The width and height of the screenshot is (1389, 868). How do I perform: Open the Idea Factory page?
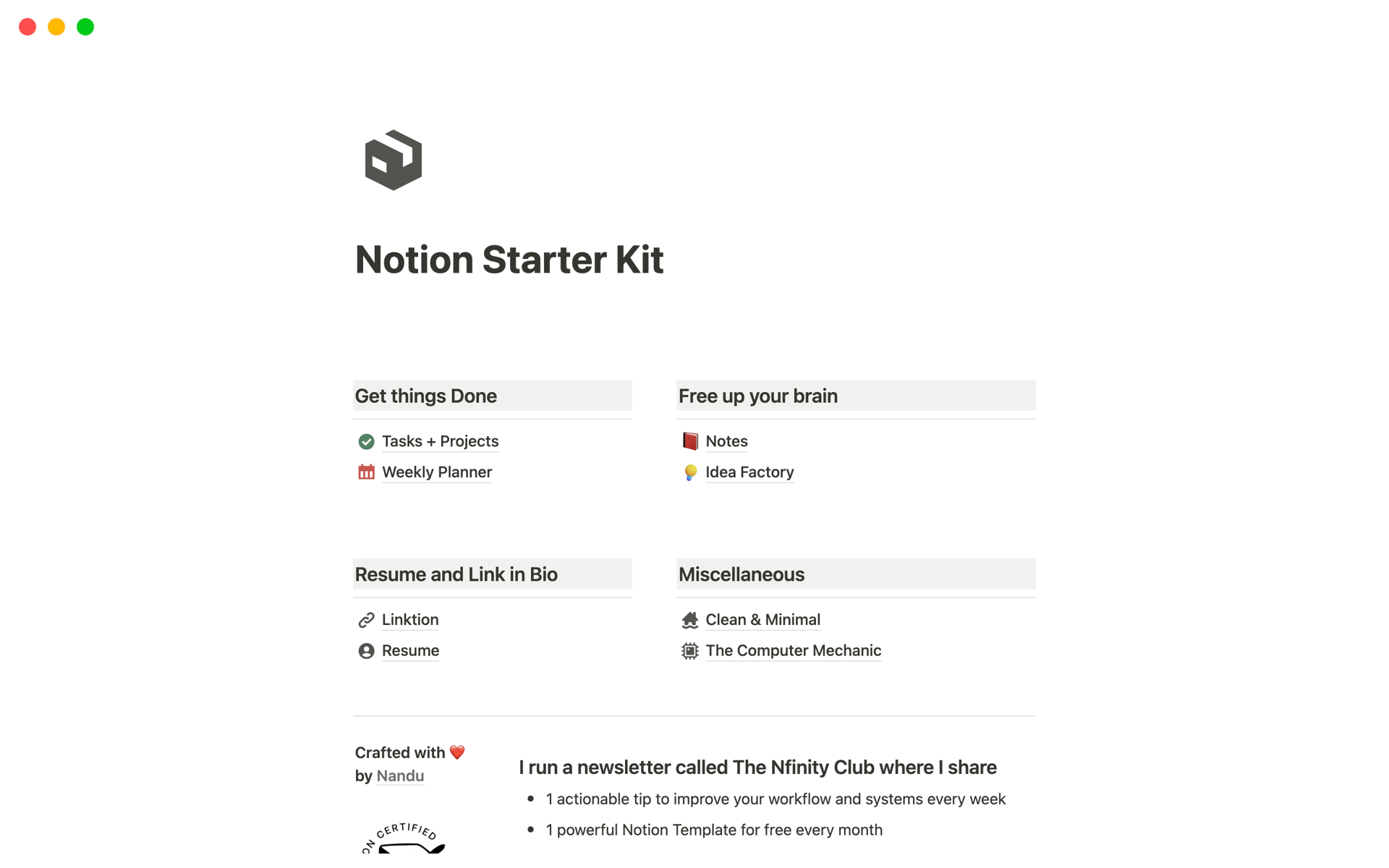tap(749, 472)
